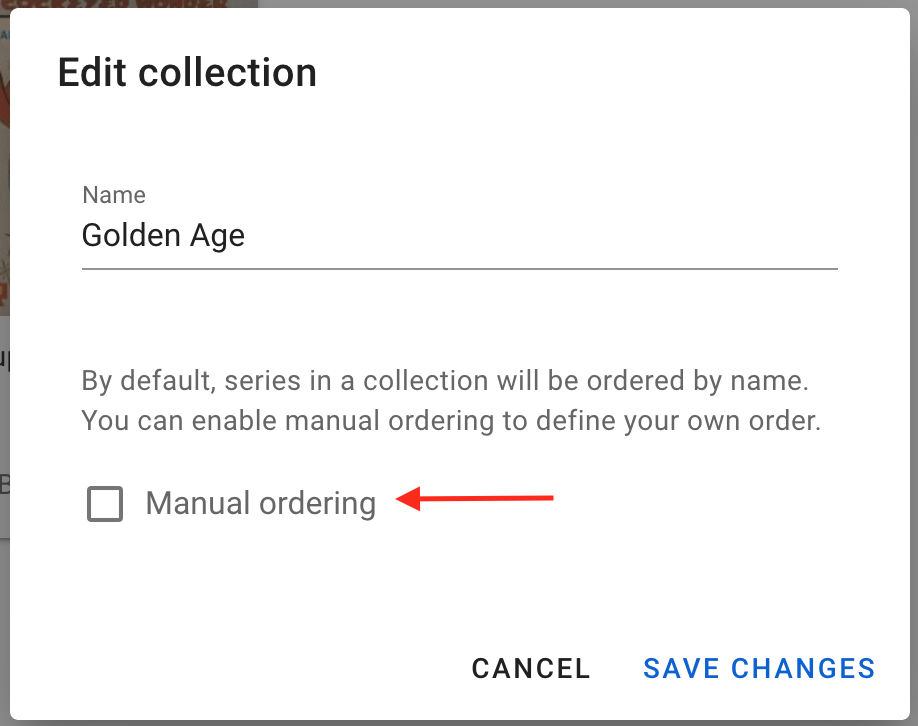918x726 pixels.
Task: Click the empty space right of "Golden Age"
Action: click(540, 236)
